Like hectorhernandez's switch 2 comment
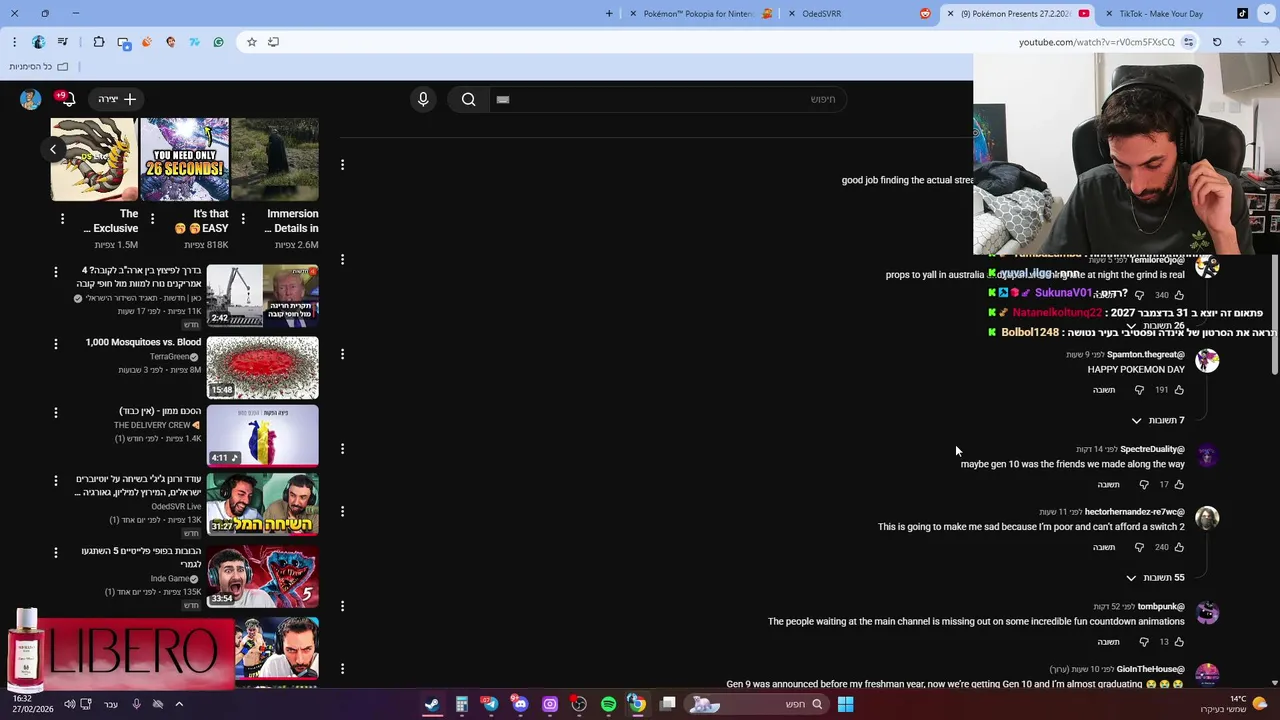This screenshot has height=720, width=1280. (1179, 548)
